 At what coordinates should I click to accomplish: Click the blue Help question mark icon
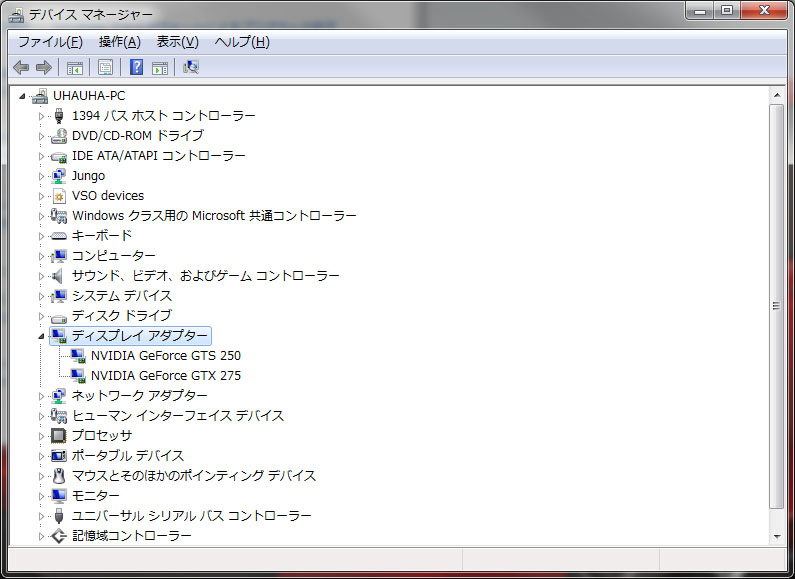(136, 67)
